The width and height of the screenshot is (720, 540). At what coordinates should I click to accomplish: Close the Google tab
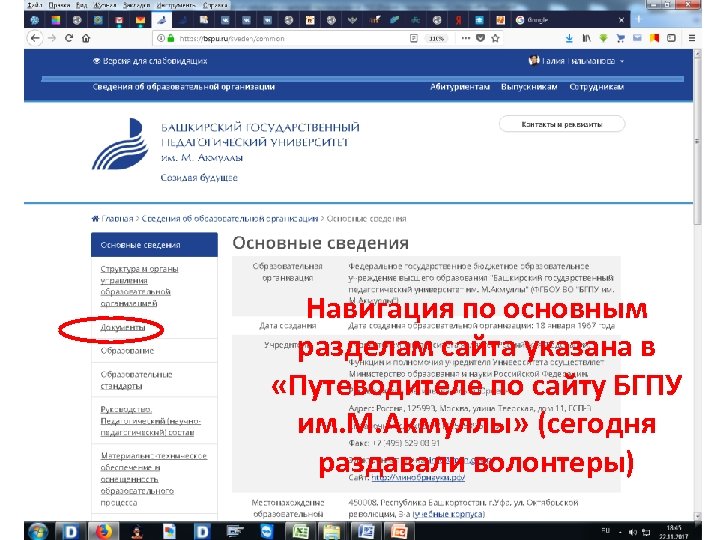[x=621, y=20]
